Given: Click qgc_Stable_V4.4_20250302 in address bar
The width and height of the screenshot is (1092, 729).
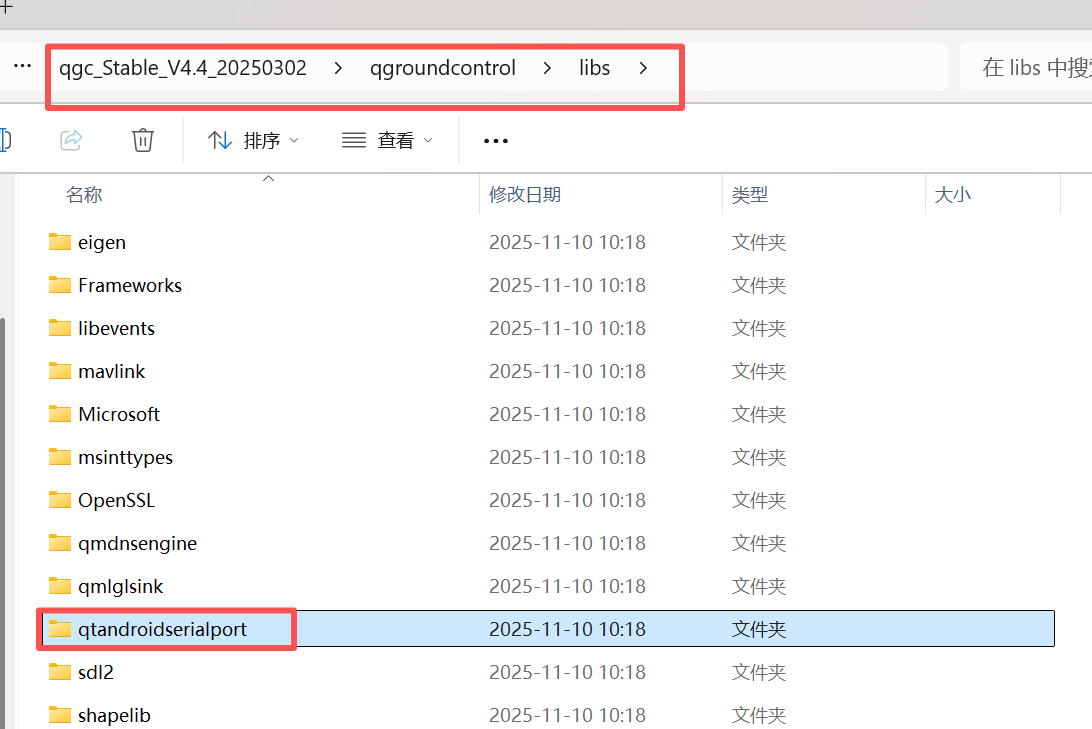Looking at the screenshot, I should (x=182, y=68).
